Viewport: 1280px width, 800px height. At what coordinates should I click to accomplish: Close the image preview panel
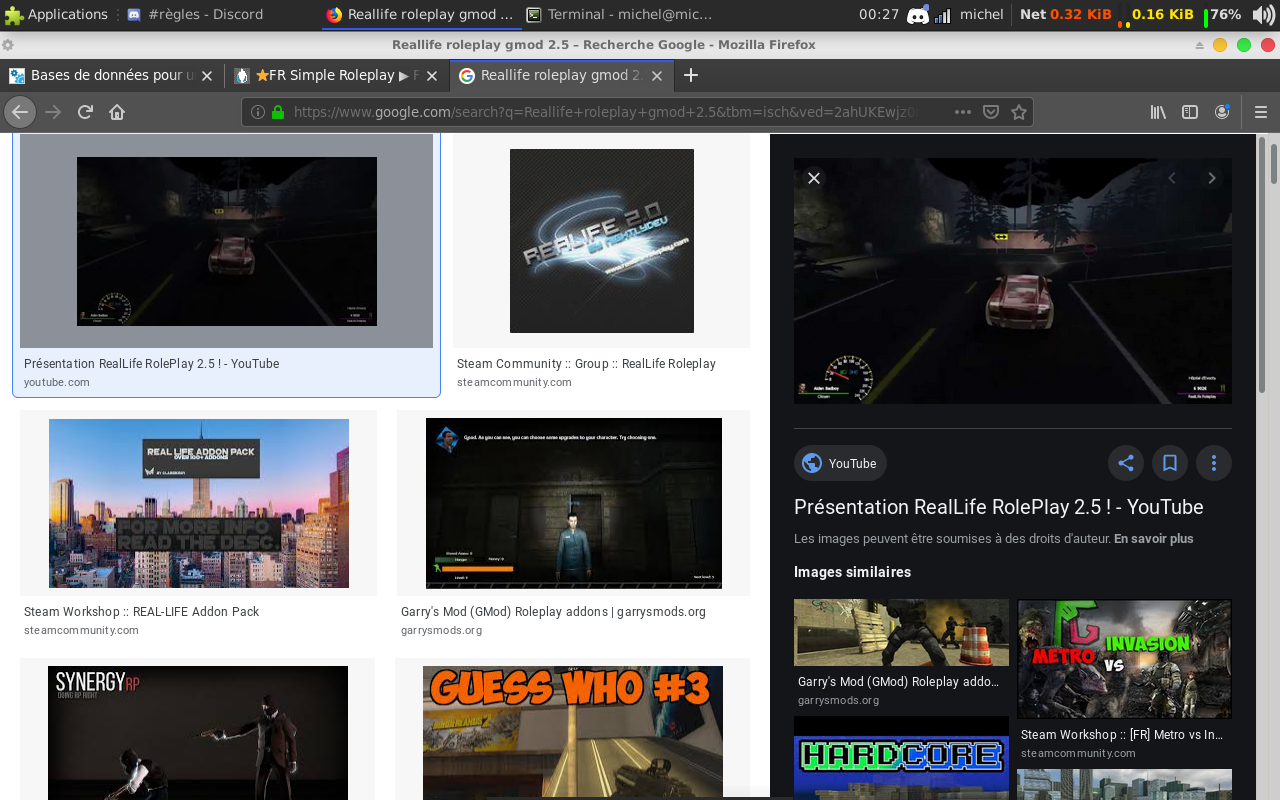(x=814, y=178)
